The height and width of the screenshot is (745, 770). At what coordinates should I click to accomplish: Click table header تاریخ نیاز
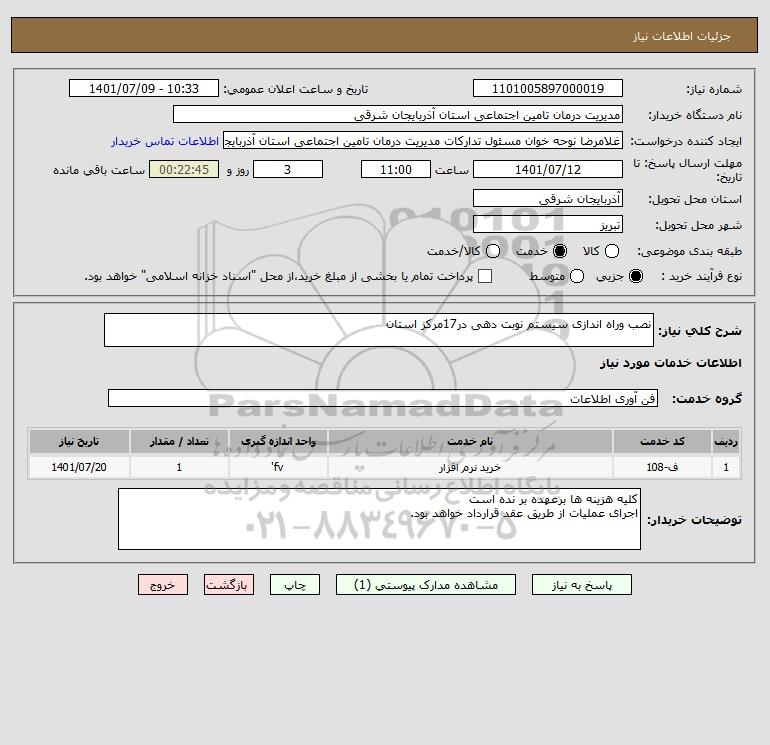(79, 441)
